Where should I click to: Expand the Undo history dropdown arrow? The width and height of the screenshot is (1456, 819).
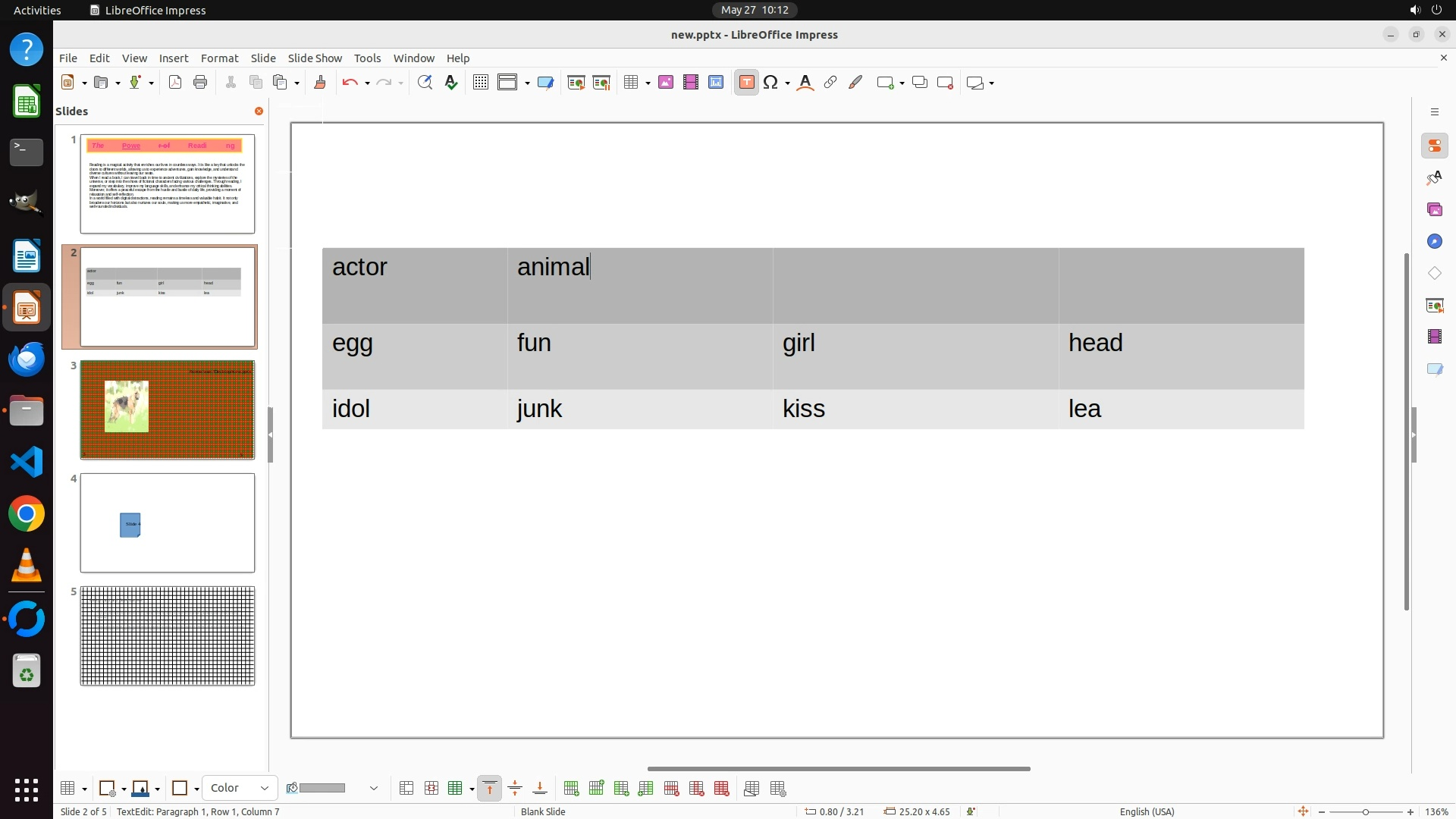point(367,83)
